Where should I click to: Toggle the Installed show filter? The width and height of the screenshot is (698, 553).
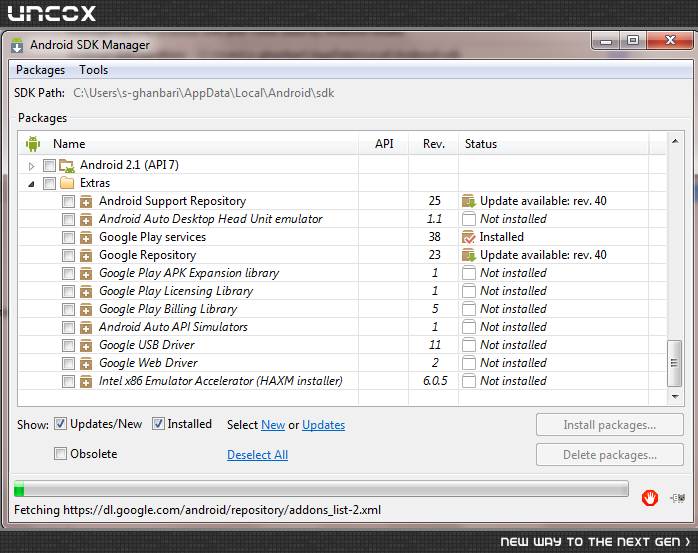158,424
